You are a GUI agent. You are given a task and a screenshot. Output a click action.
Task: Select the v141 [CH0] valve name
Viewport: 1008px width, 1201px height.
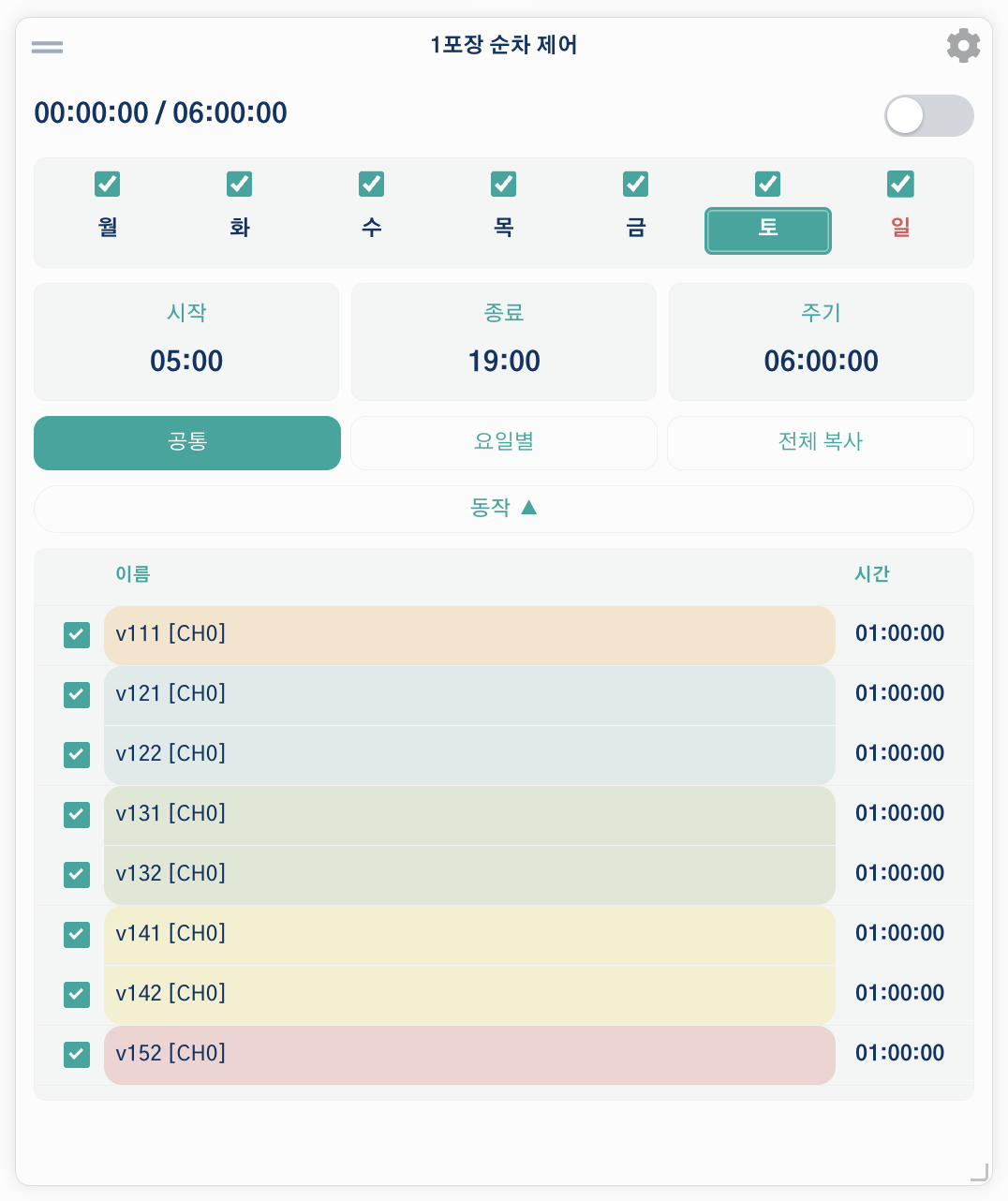(x=469, y=935)
